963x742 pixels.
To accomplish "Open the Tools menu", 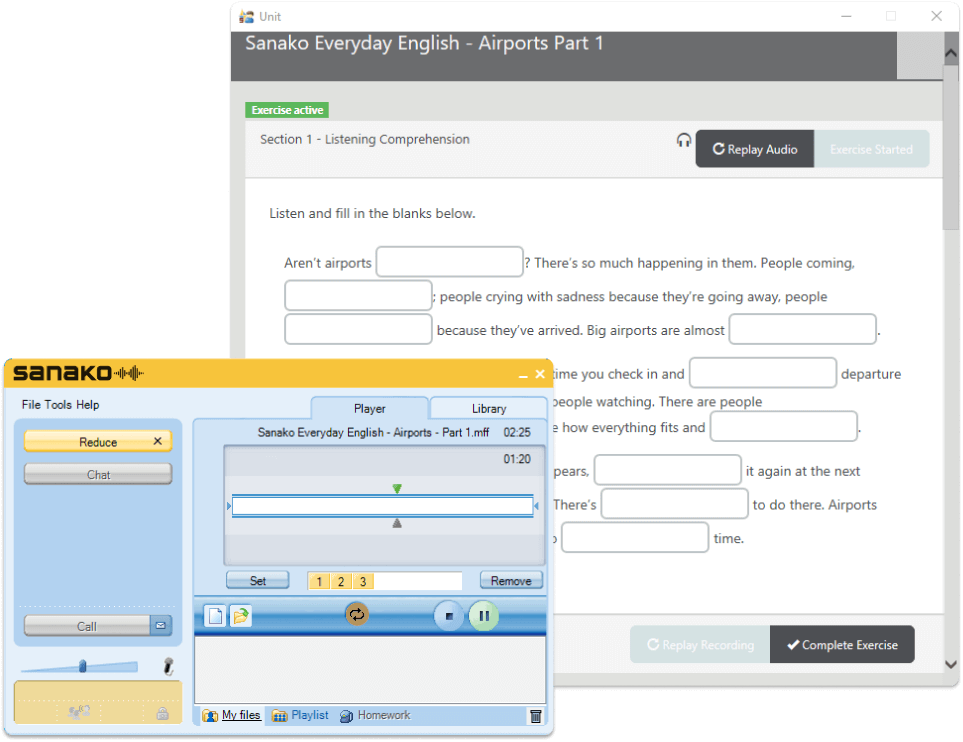I will click(x=58, y=405).
